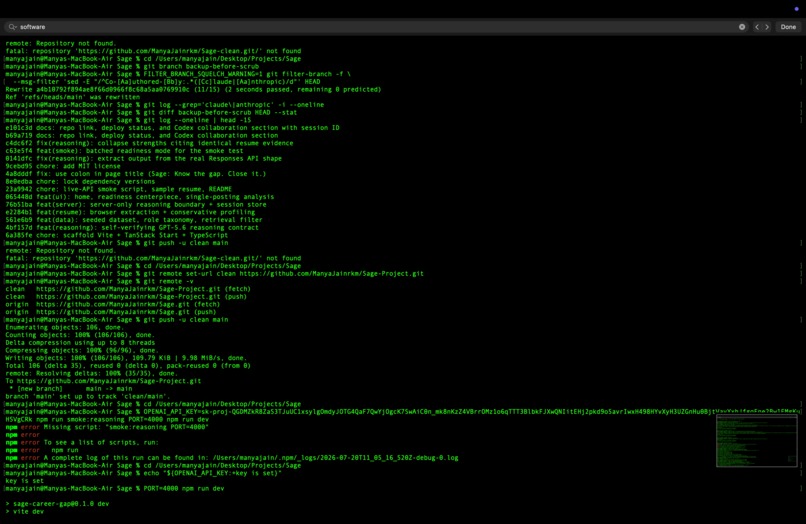Click the echo "${OPENAI_API_KEY:+key is set}" command

point(143,473)
